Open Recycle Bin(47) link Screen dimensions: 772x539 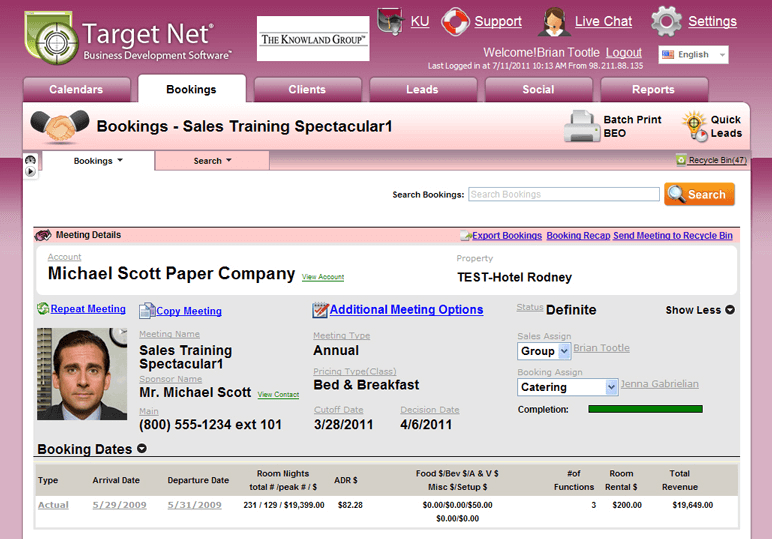tap(717, 160)
